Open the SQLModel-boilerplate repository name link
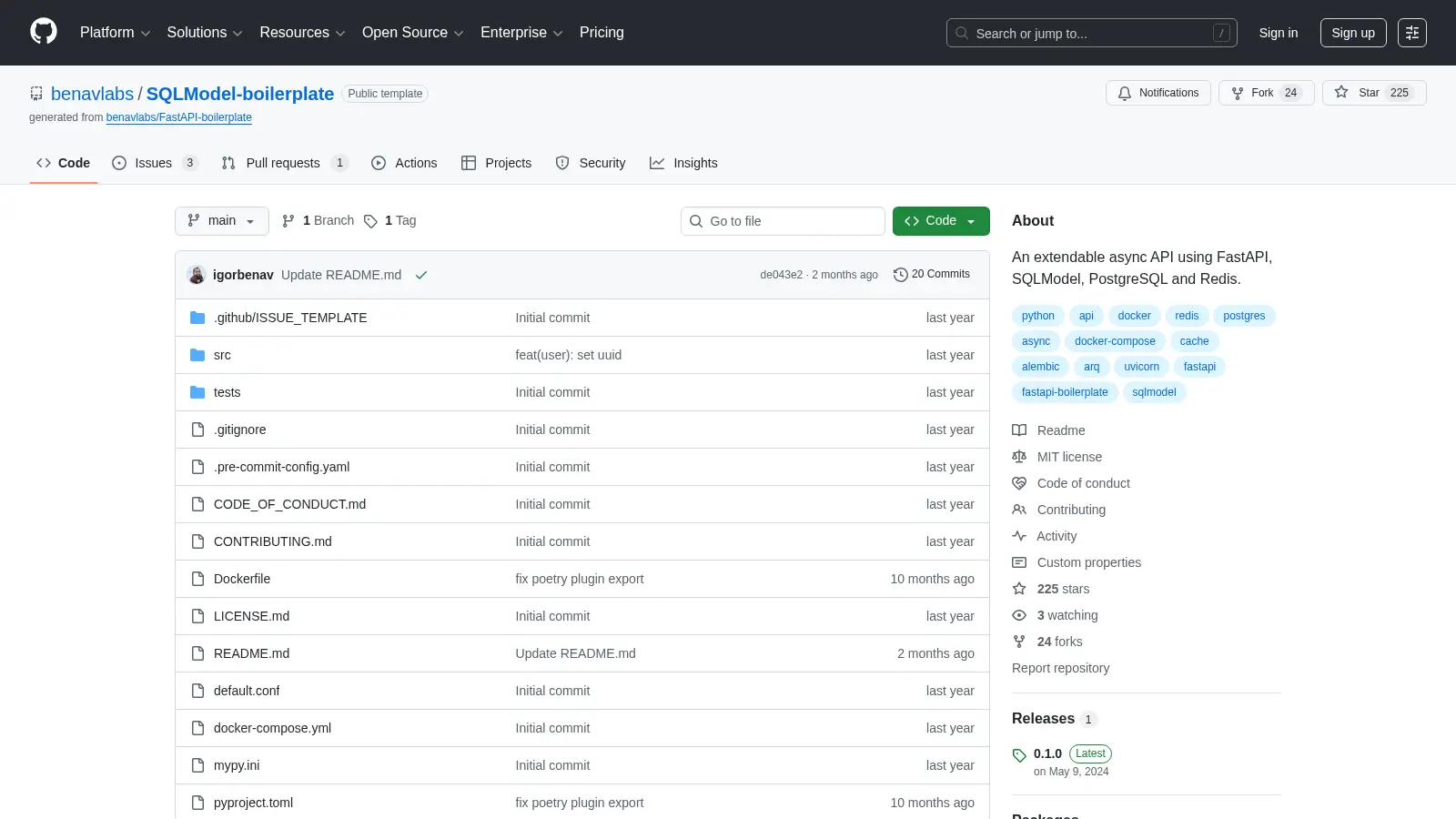 240,94
